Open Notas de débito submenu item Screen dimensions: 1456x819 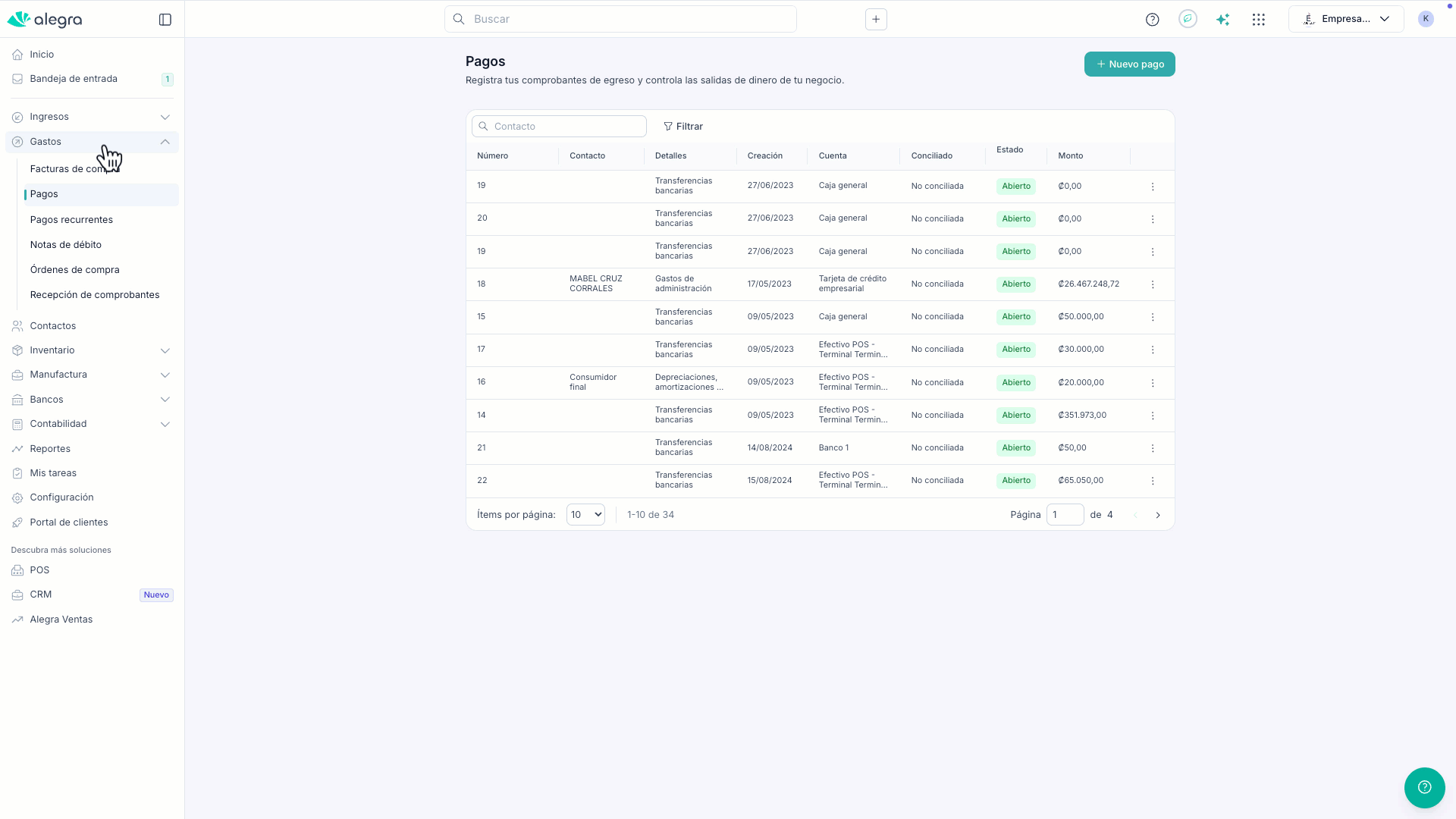coord(66,245)
